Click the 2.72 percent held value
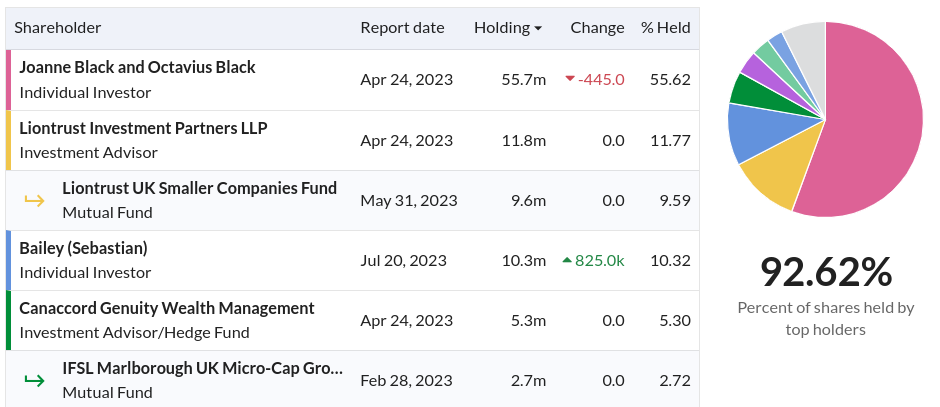 click(x=675, y=380)
